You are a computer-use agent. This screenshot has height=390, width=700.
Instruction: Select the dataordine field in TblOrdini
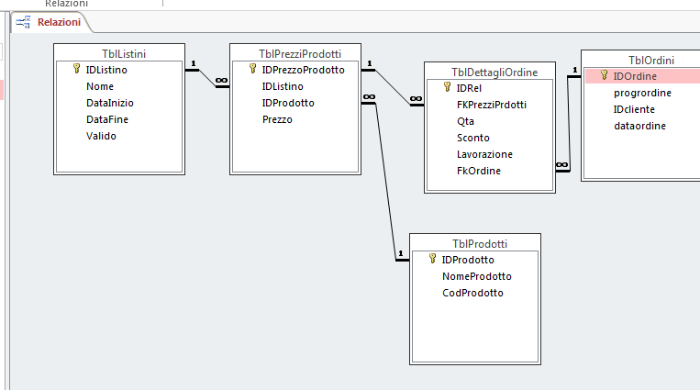(x=640, y=126)
